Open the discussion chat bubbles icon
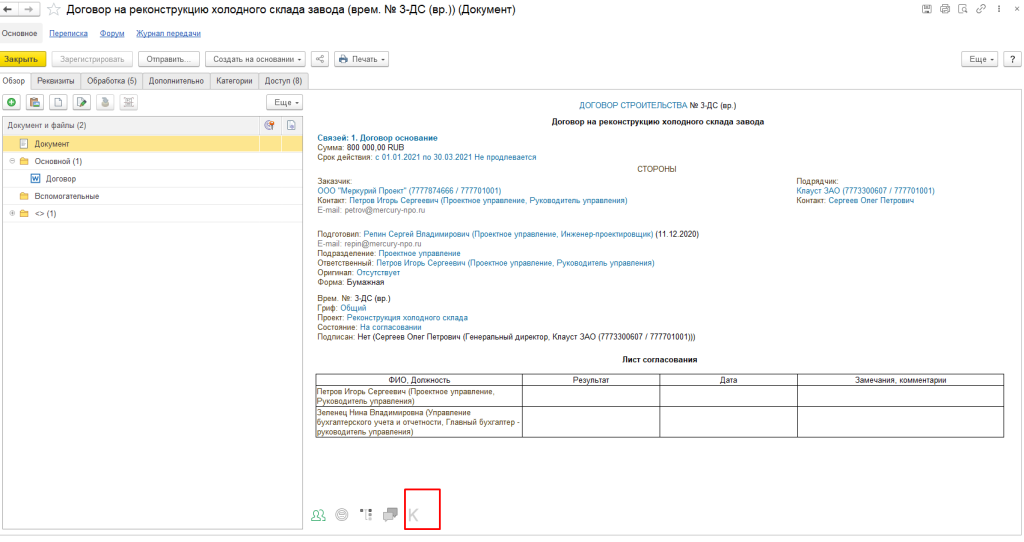This screenshot has height=542, width=1024. [x=391, y=515]
